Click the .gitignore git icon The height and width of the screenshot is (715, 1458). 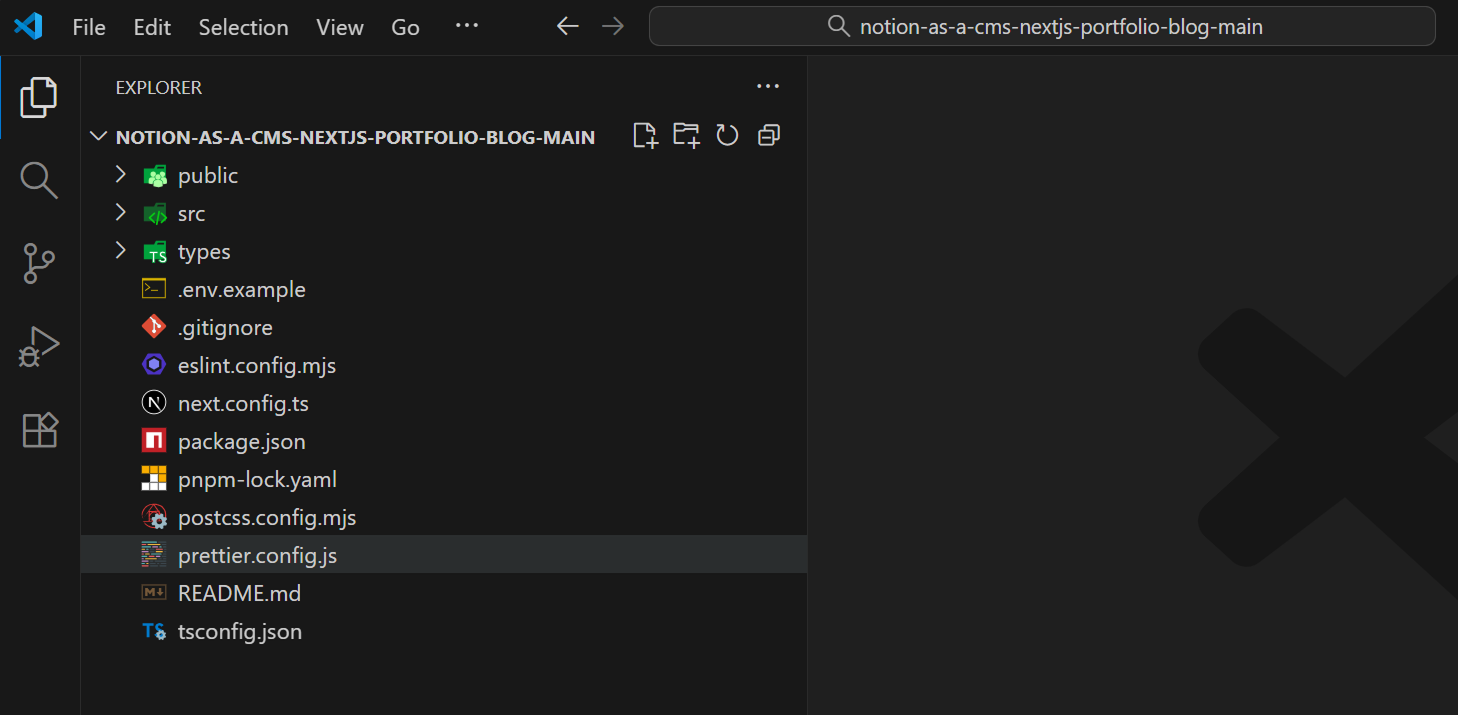pyautogui.click(x=154, y=328)
